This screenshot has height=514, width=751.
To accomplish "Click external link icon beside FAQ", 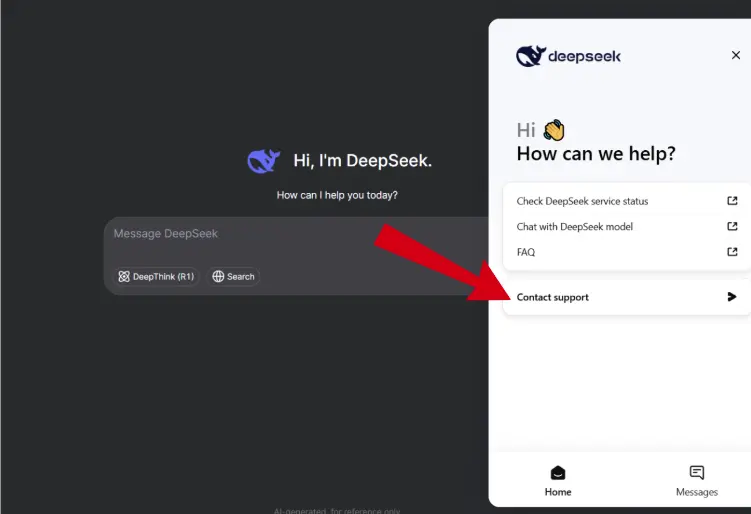I will [732, 251].
